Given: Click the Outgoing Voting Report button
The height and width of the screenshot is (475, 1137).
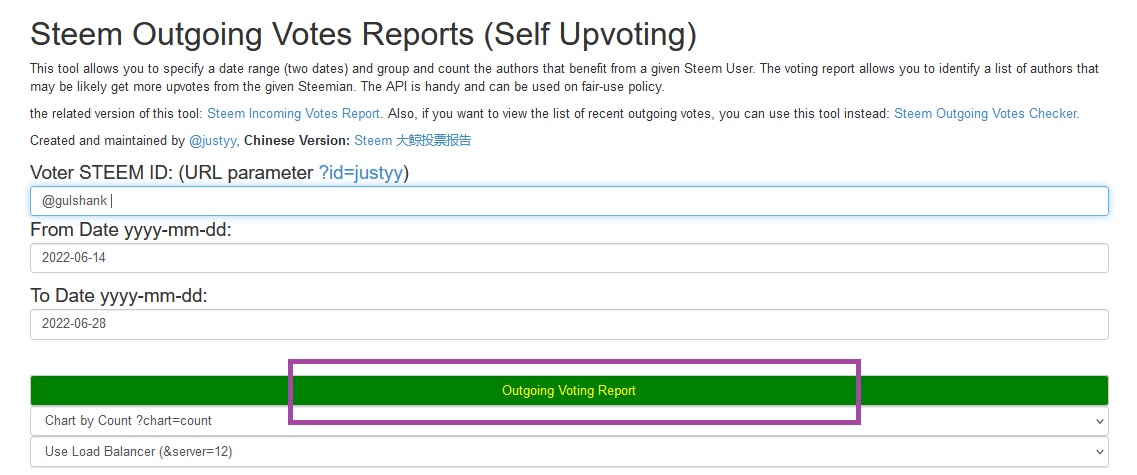Looking at the screenshot, I should pos(569,390).
